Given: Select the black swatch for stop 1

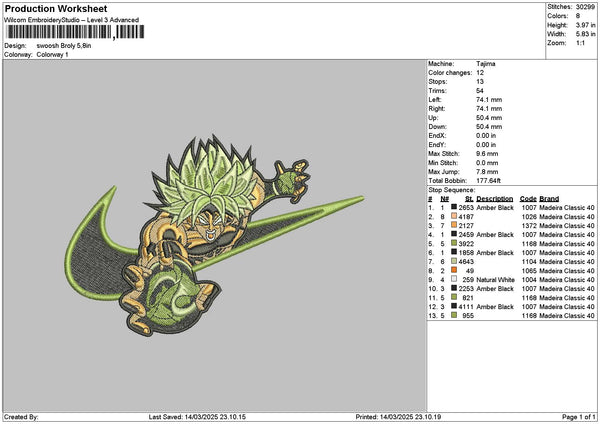Looking at the screenshot, I should (455, 207).
